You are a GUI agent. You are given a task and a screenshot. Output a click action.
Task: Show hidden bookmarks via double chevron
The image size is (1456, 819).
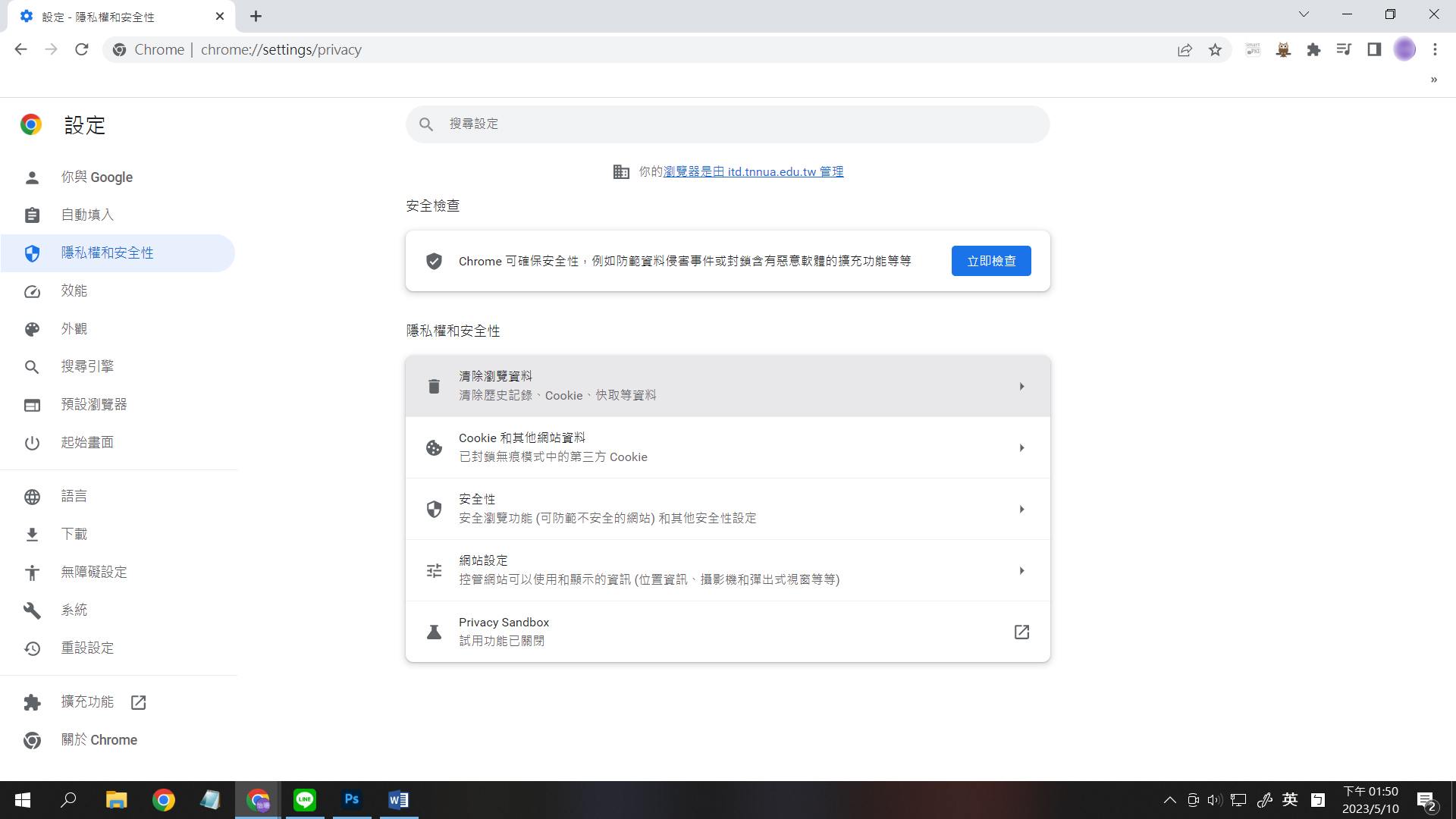(x=1434, y=80)
